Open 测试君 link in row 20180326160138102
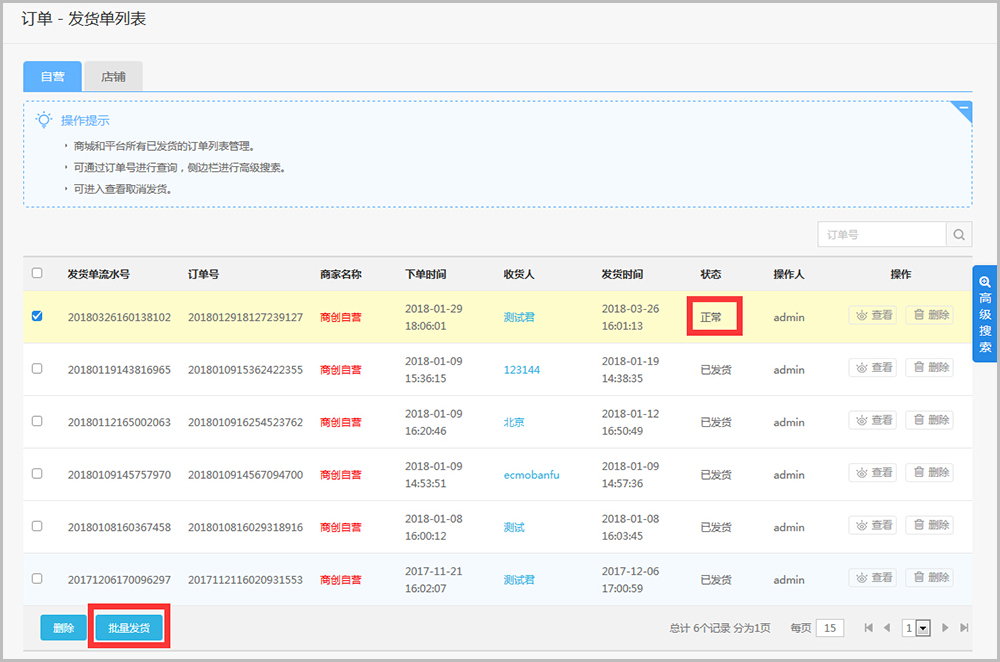This screenshot has width=1000, height=662. tap(519, 318)
